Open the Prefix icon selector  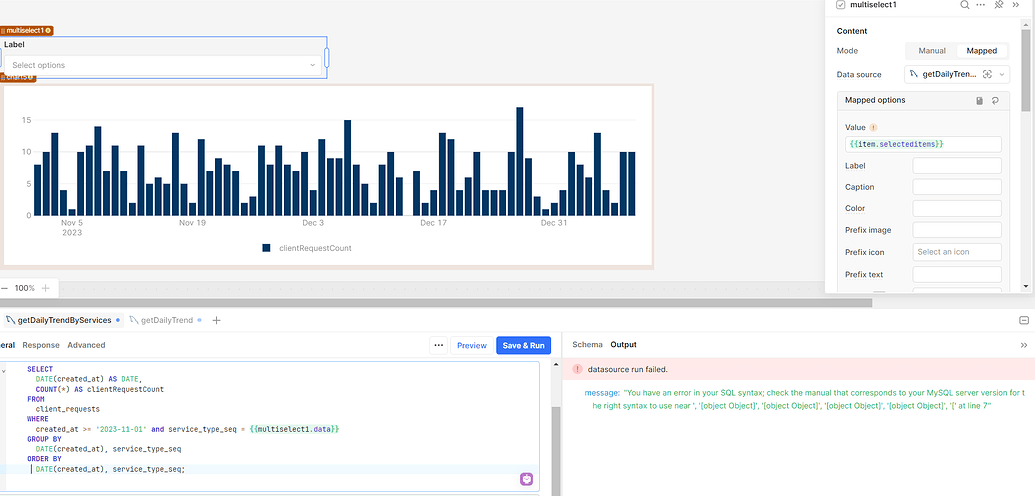click(x=957, y=252)
